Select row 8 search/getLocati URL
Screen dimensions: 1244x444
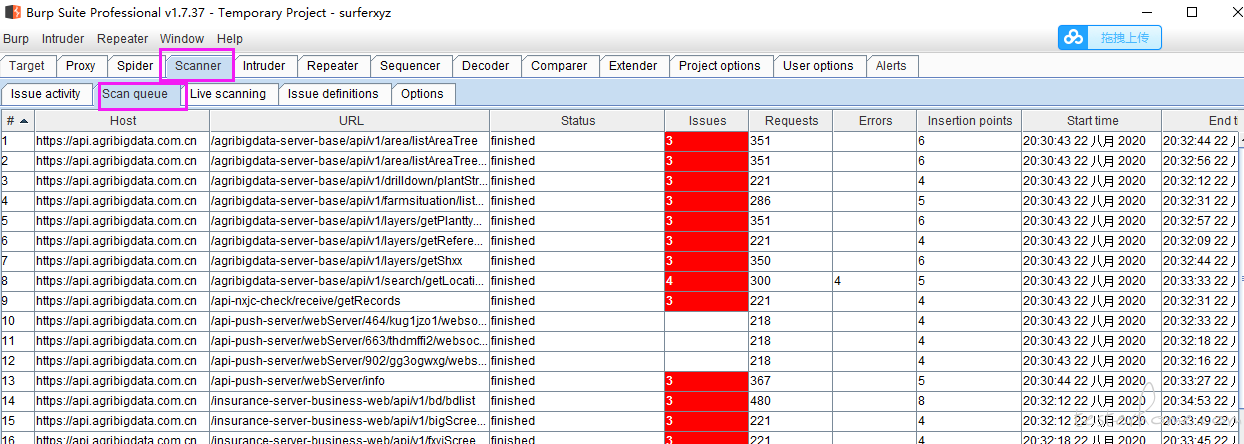(x=349, y=281)
